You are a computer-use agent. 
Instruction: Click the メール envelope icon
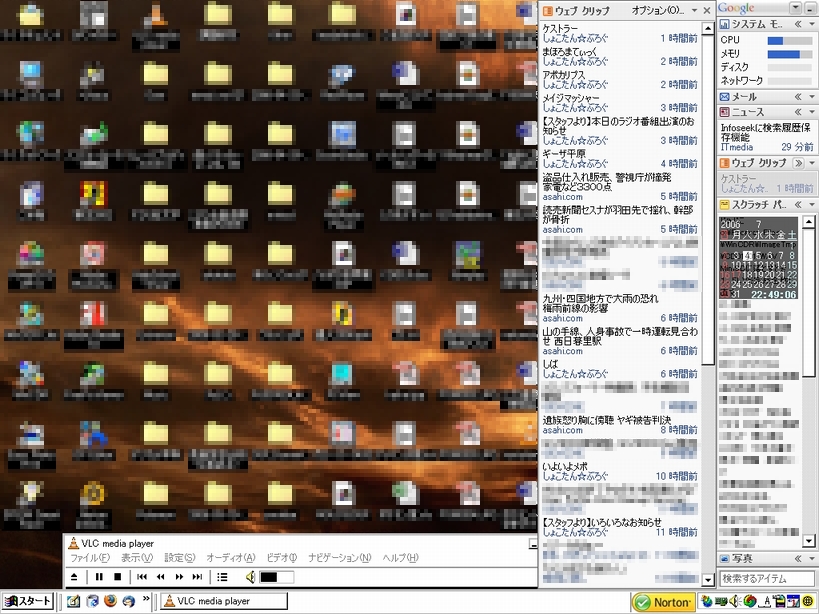724,97
